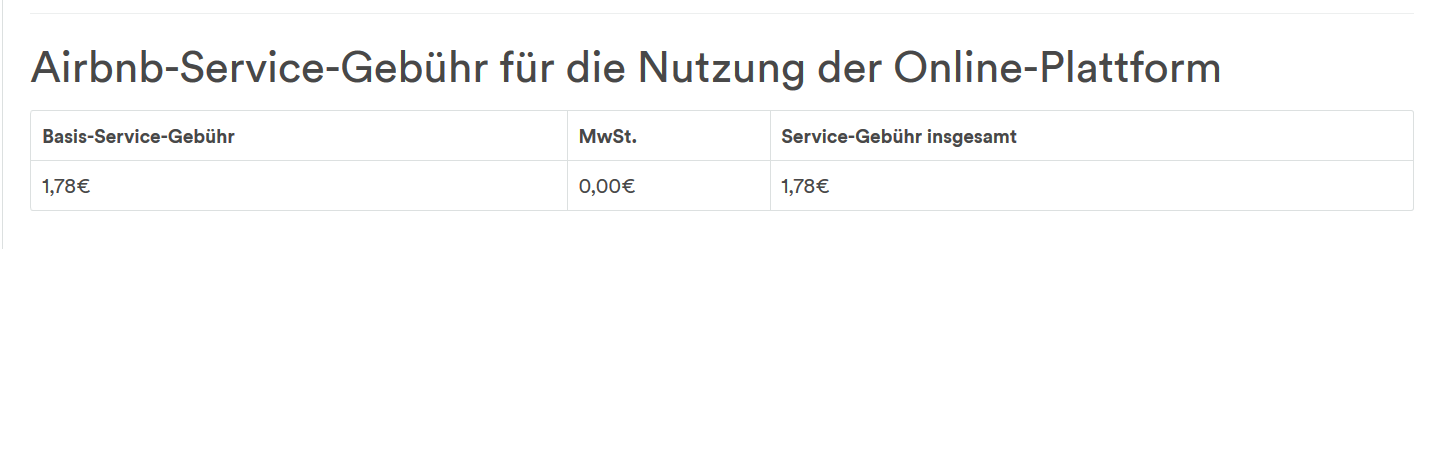Click the 1,78€ value under Service-Gebühr insgesamt

click(805, 186)
